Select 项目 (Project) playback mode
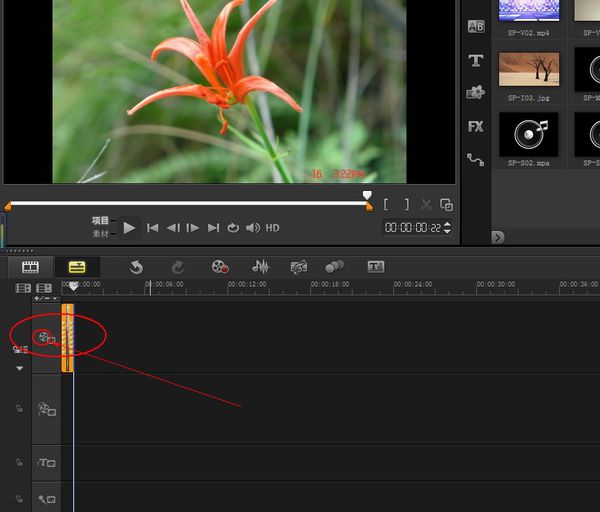Image resolution: width=600 pixels, height=512 pixels. click(100, 220)
